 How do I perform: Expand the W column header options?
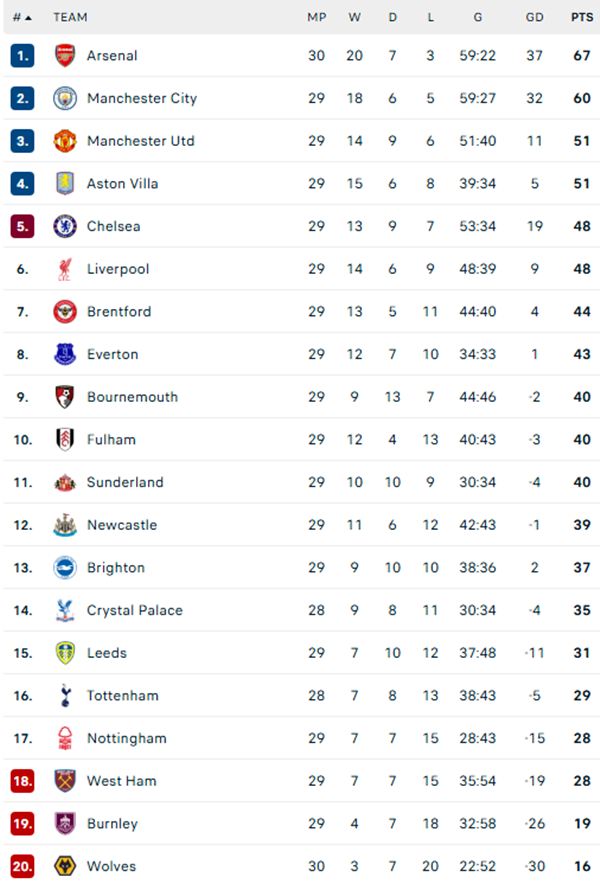[x=355, y=17]
